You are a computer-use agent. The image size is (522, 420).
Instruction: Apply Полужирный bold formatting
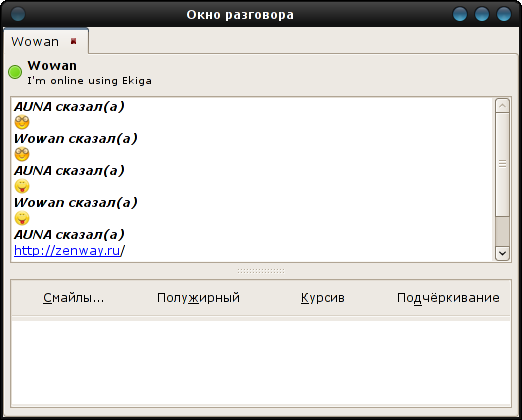(198, 298)
